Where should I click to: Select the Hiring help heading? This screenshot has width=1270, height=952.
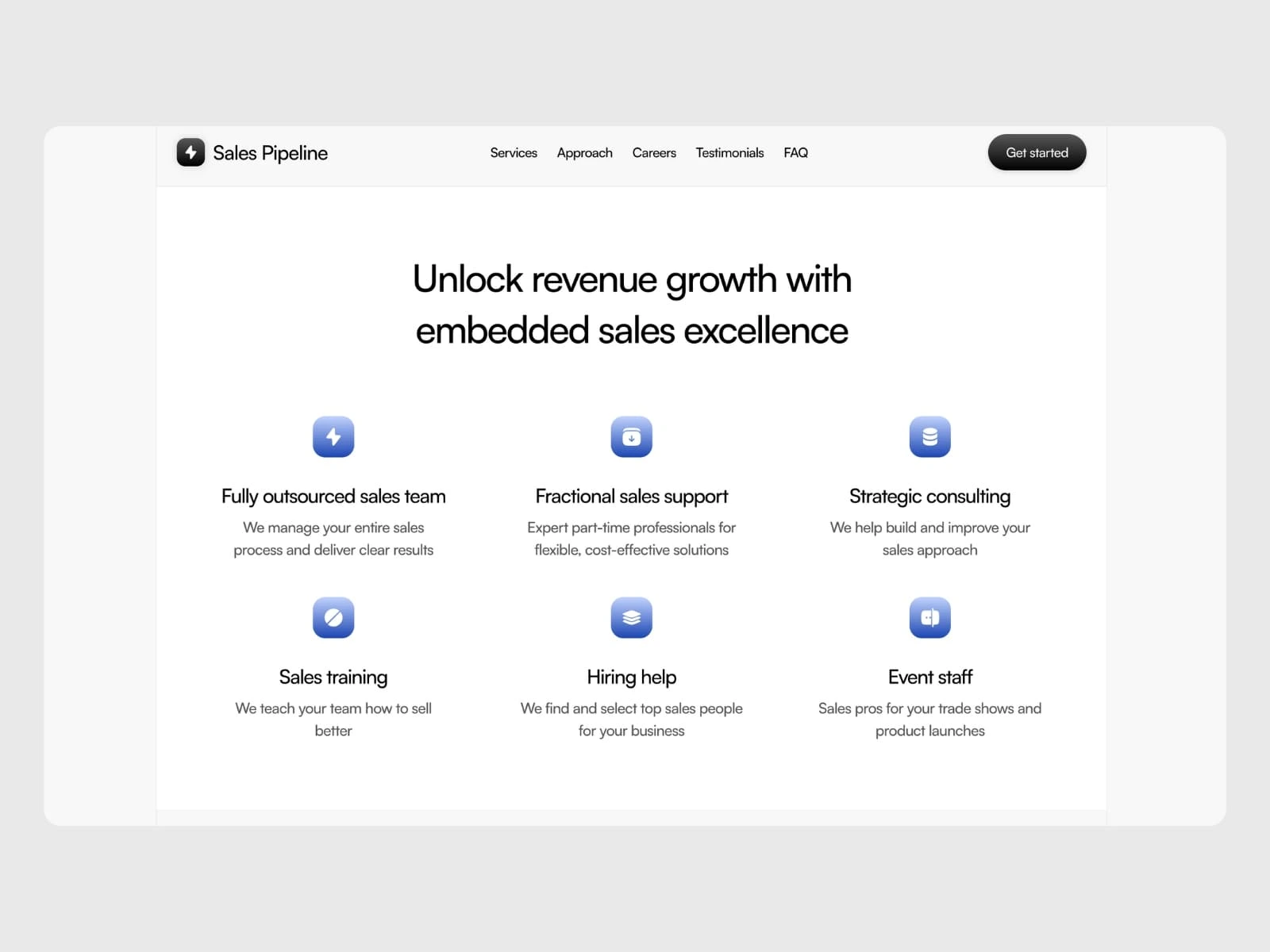point(632,678)
